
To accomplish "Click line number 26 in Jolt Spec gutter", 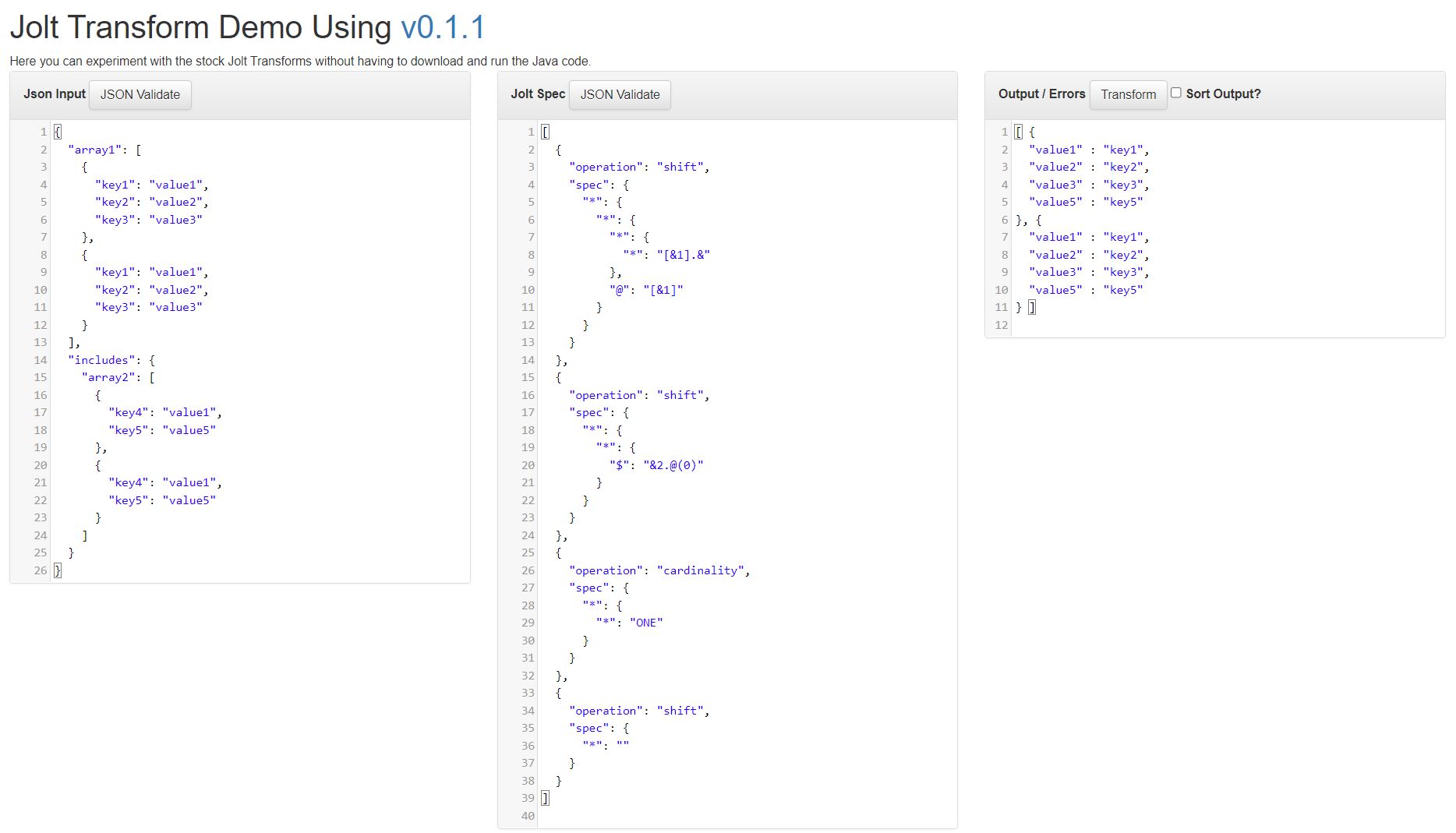I will tap(528, 570).
